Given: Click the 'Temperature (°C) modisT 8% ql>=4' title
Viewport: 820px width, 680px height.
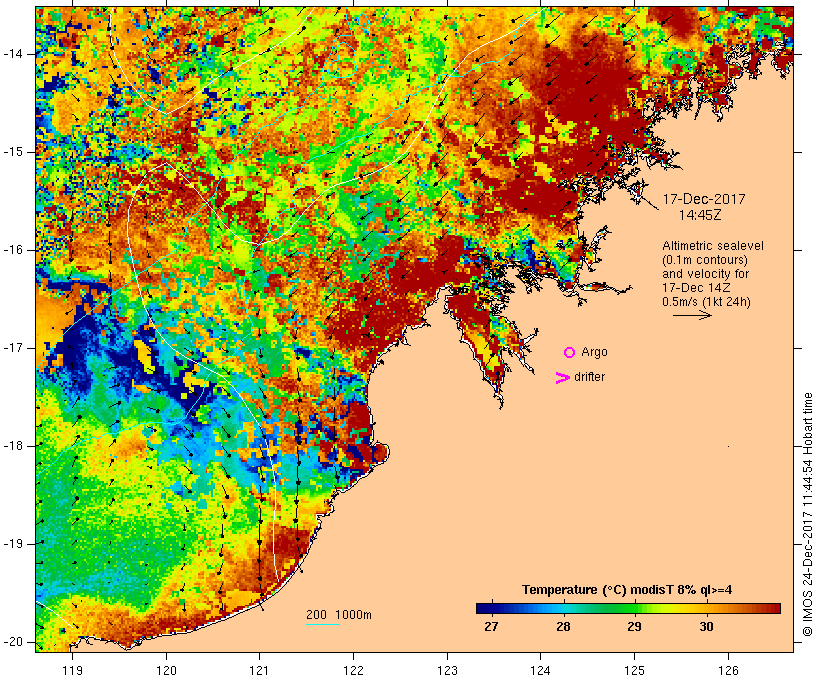Looking at the screenshot, I should click(627, 590).
